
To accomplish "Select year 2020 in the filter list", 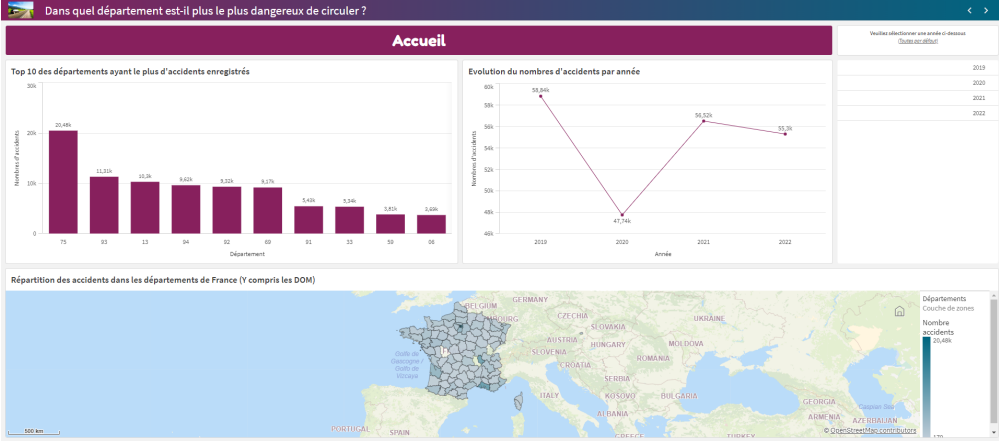I will [915, 83].
